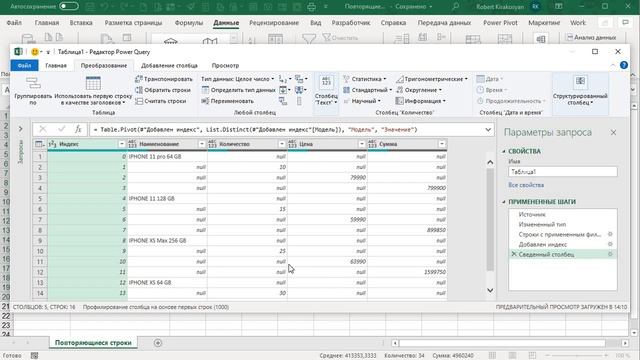
Task: Reverse rows in the table
Action: (163, 90)
